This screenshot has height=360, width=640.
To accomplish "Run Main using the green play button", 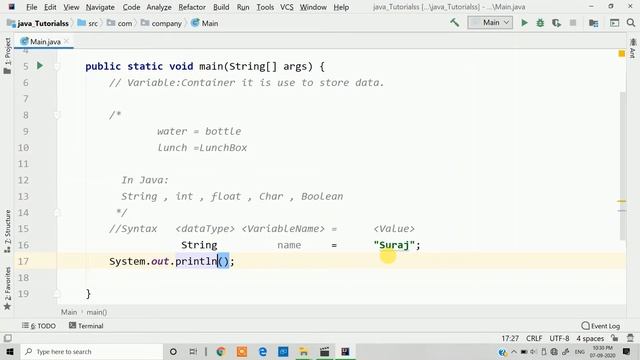I will 524,23.
